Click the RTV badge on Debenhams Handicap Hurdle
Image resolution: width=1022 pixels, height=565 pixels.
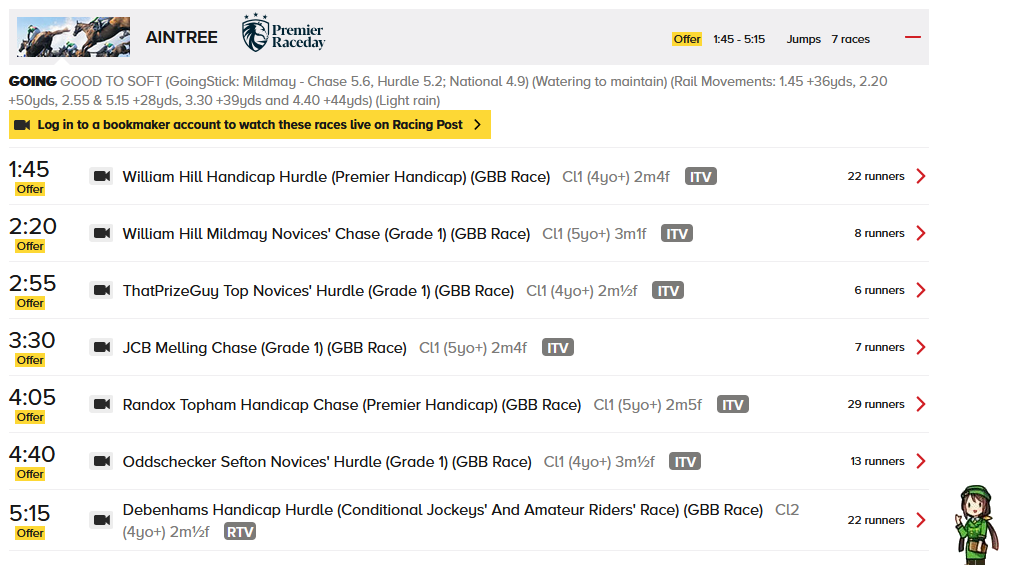239,532
